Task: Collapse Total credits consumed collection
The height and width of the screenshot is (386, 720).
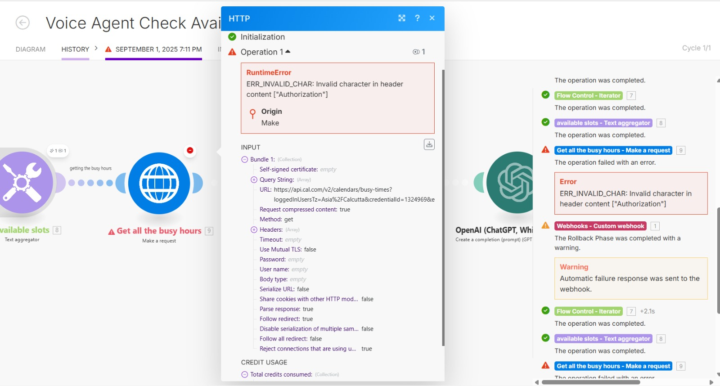Action: point(245,375)
